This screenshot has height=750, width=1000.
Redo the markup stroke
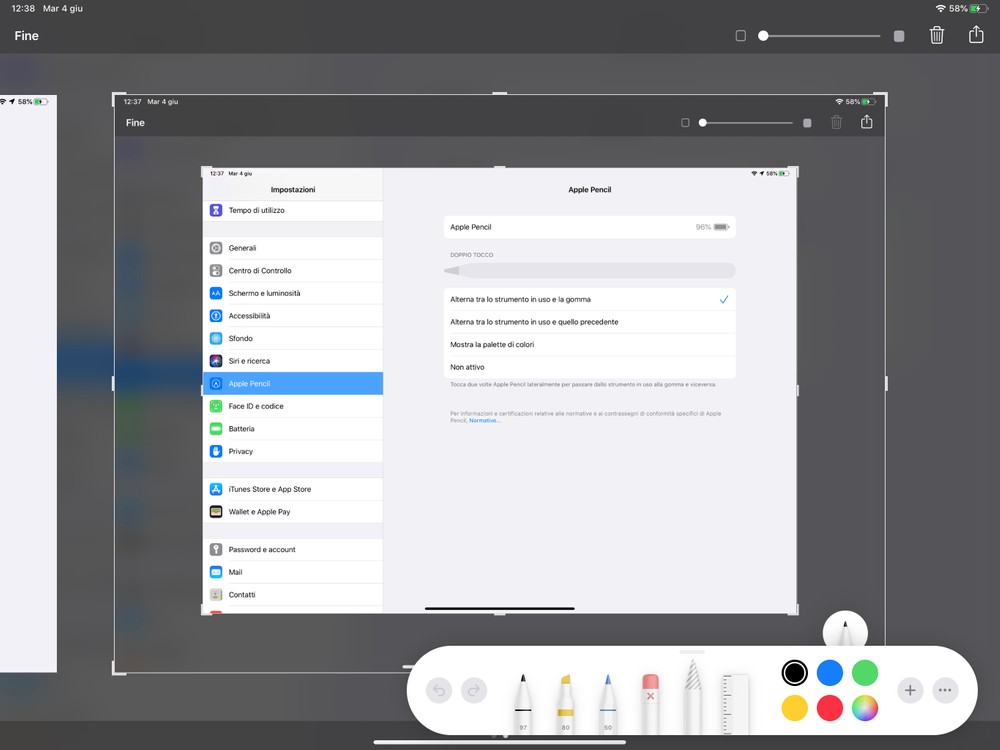[474, 690]
